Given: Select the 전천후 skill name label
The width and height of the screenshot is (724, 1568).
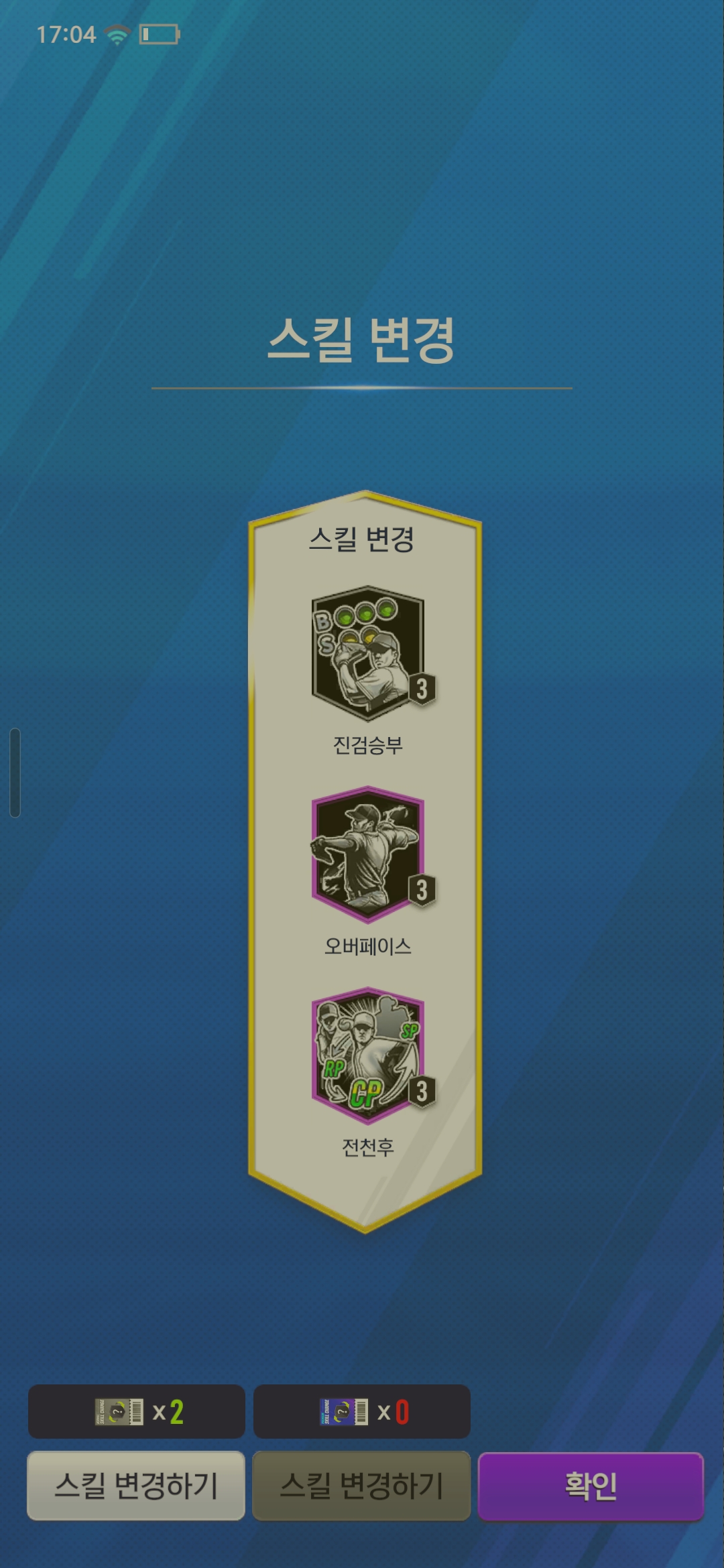Looking at the screenshot, I should point(367,1147).
